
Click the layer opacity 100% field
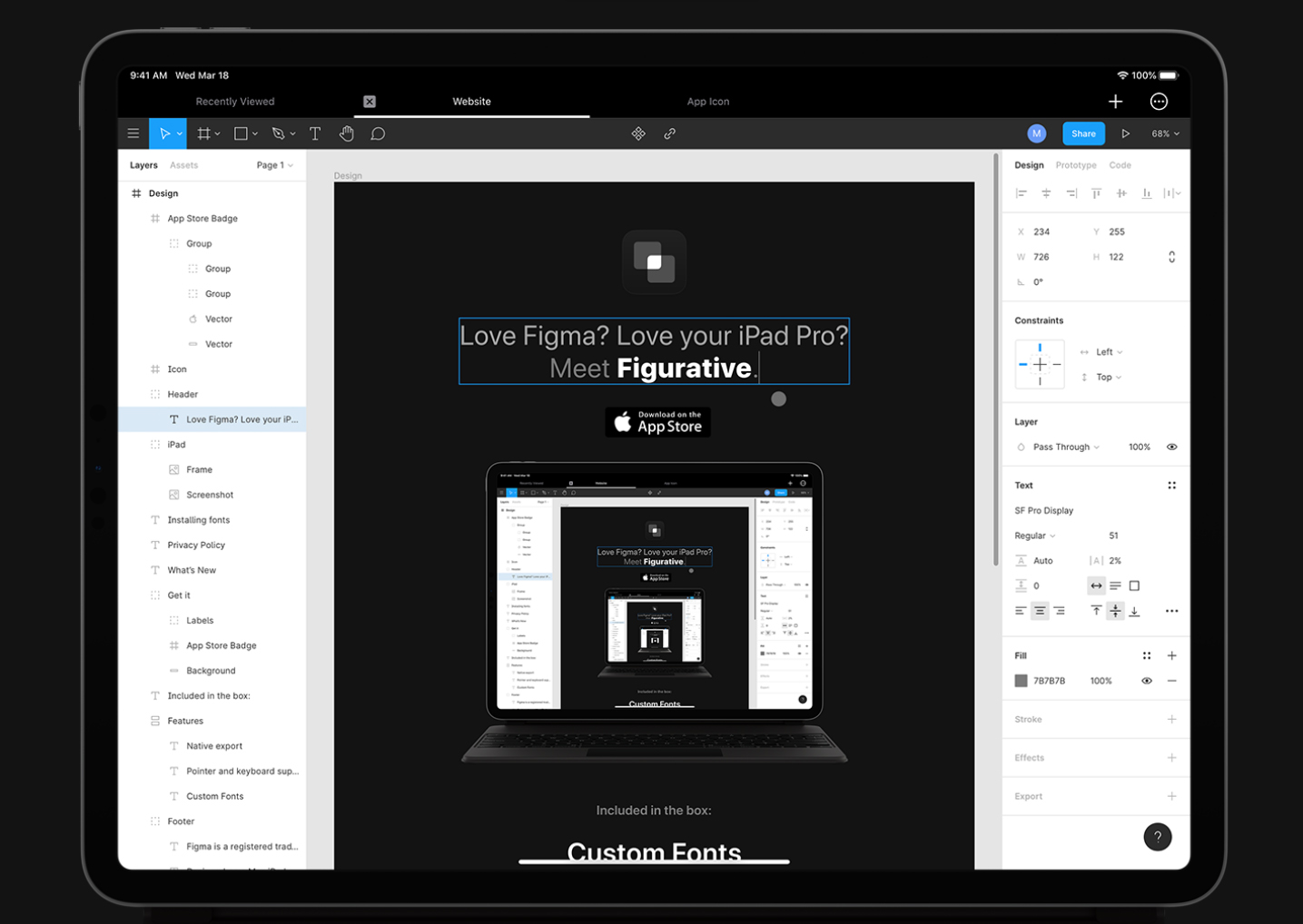click(x=1140, y=447)
